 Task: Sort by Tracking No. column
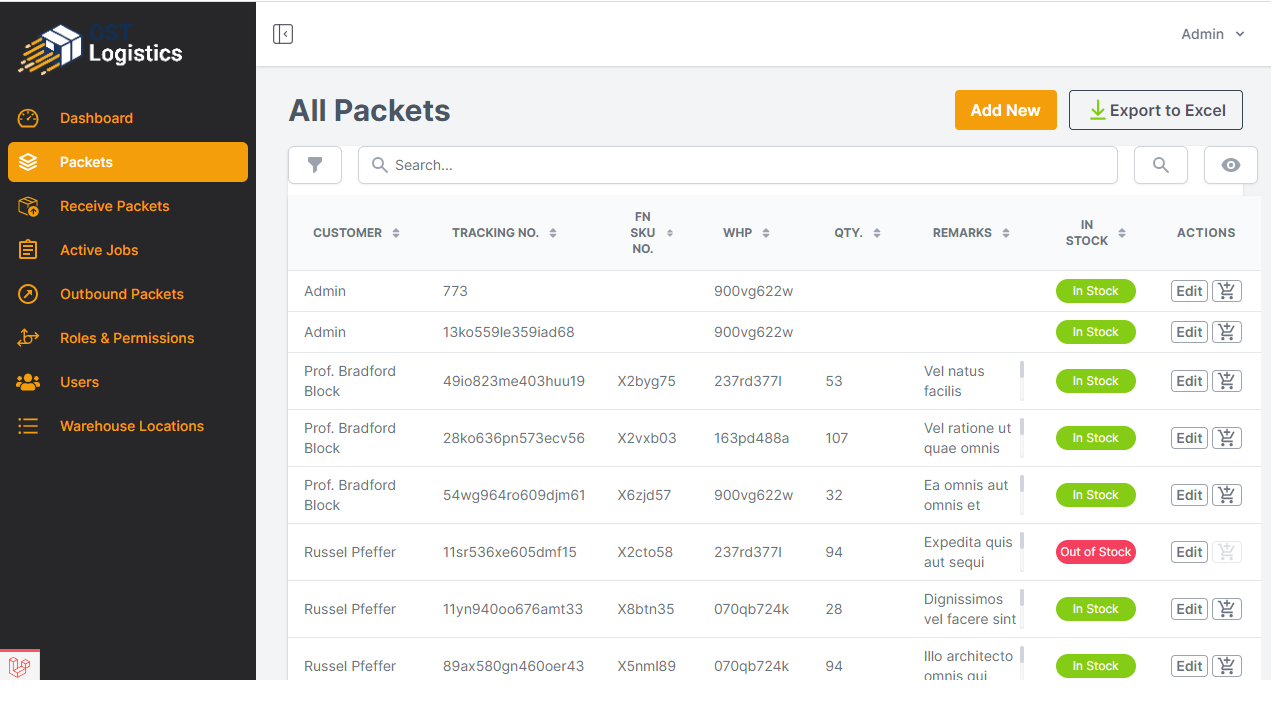click(x=504, y=233)
